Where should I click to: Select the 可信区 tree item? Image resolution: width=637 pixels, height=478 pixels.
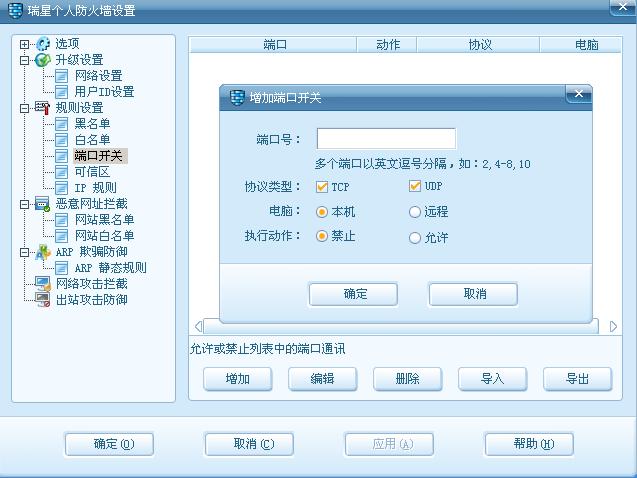coord(92,172)
